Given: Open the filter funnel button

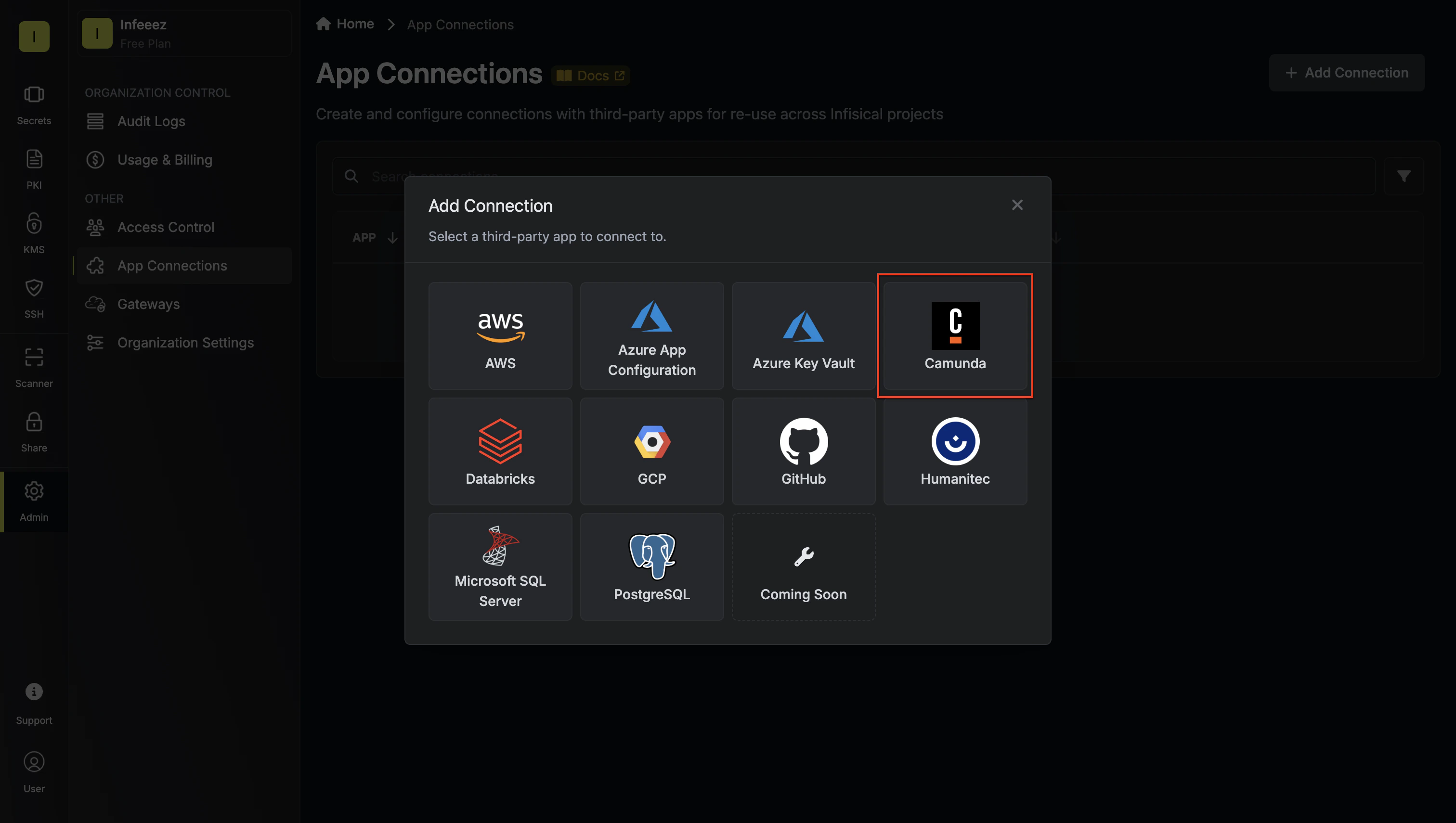Looking at the screenshot, I should click(1404, 176).
